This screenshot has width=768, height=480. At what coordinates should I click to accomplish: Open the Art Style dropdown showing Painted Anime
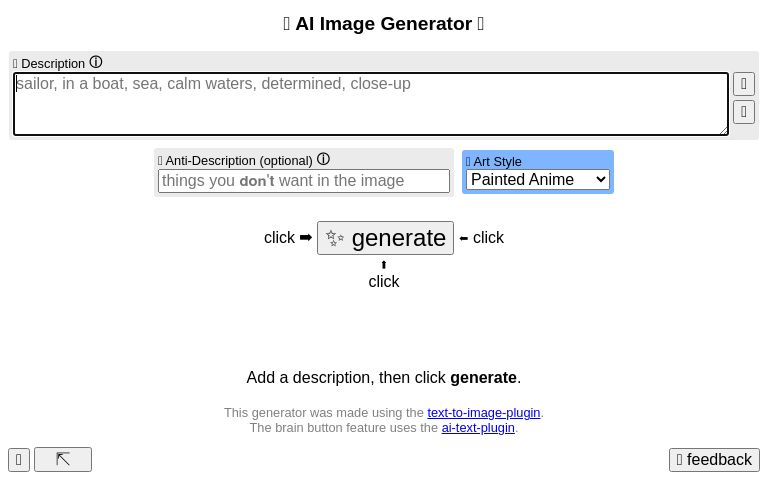point(538,180)
